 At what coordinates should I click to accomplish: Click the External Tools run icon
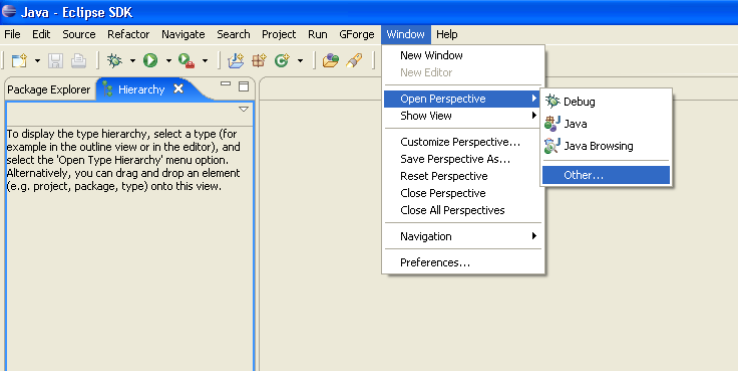coord(186,60)
